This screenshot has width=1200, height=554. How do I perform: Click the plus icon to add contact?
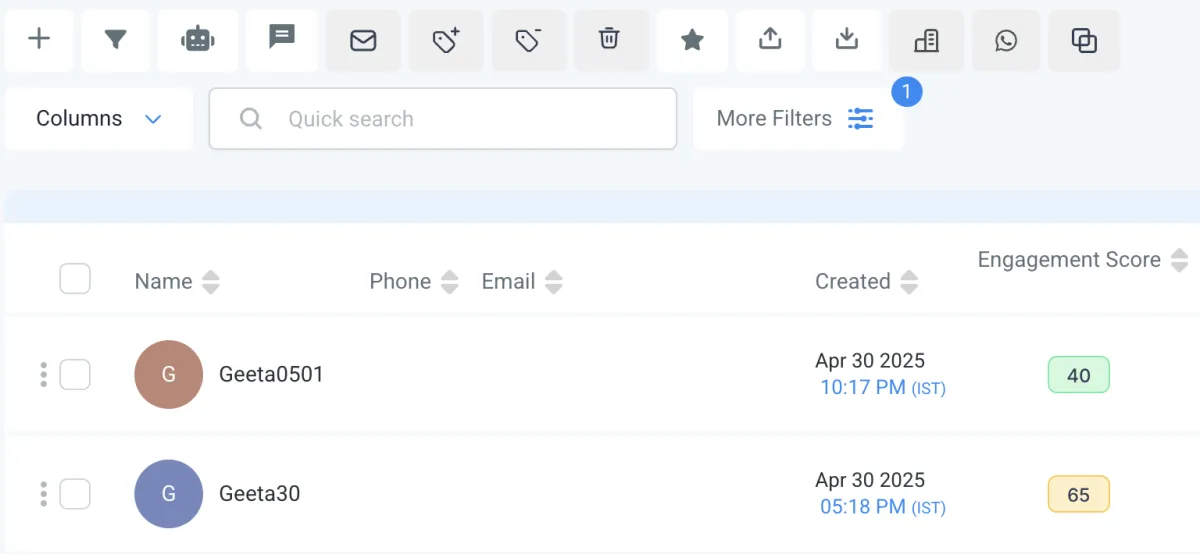point(39,40)
